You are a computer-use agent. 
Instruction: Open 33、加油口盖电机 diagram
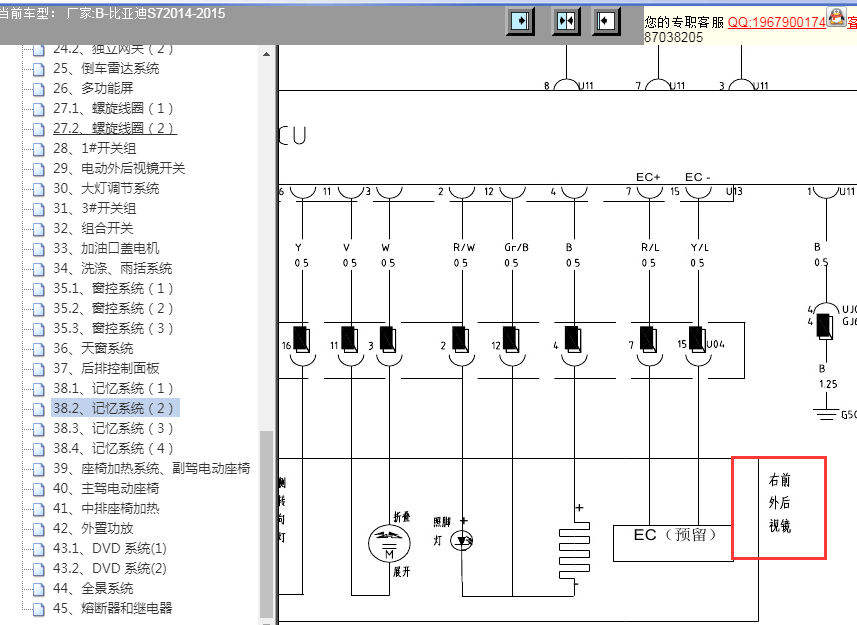pos(106,248)
